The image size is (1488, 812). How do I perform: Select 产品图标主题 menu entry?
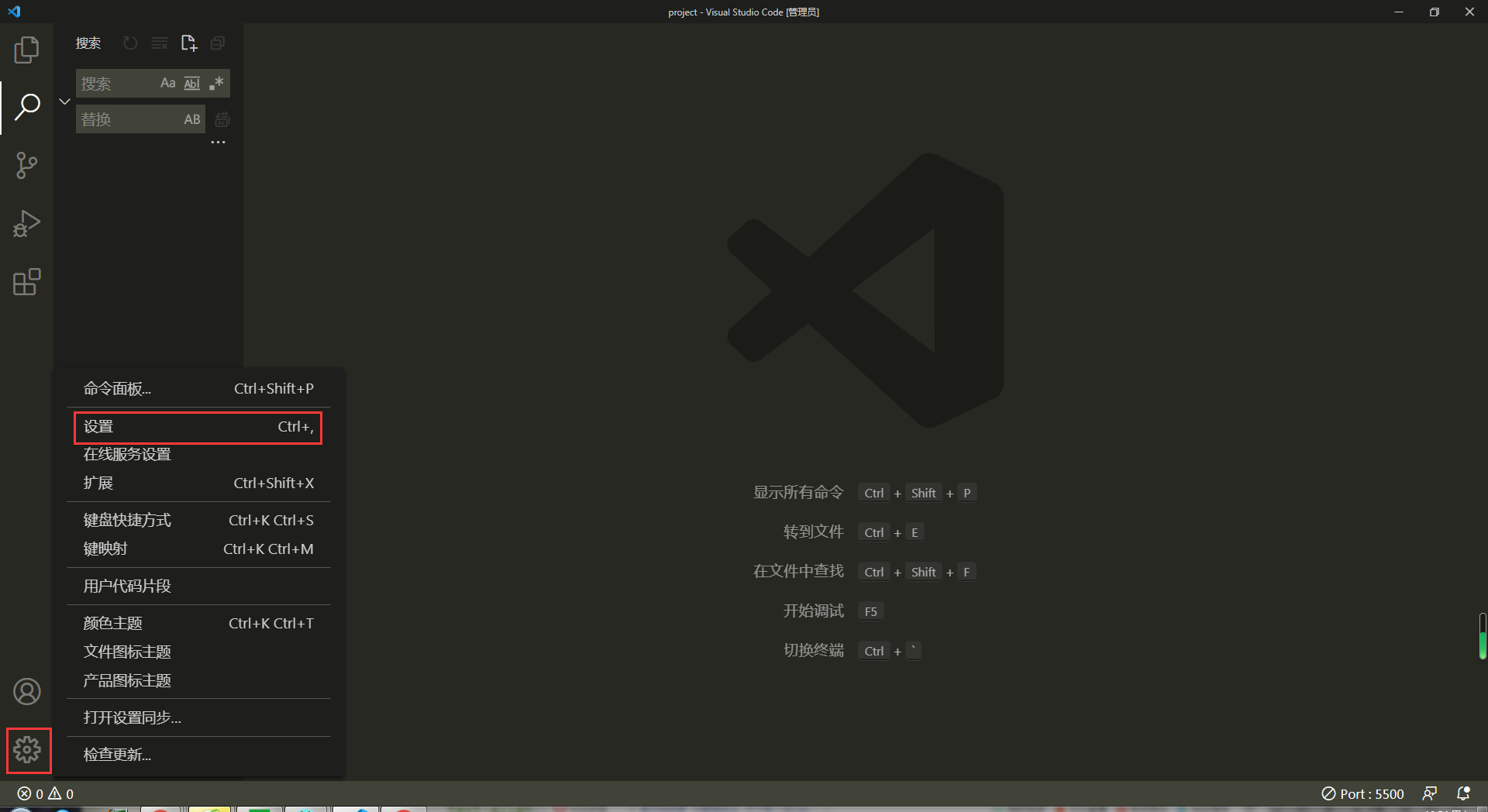pos(198,681)
